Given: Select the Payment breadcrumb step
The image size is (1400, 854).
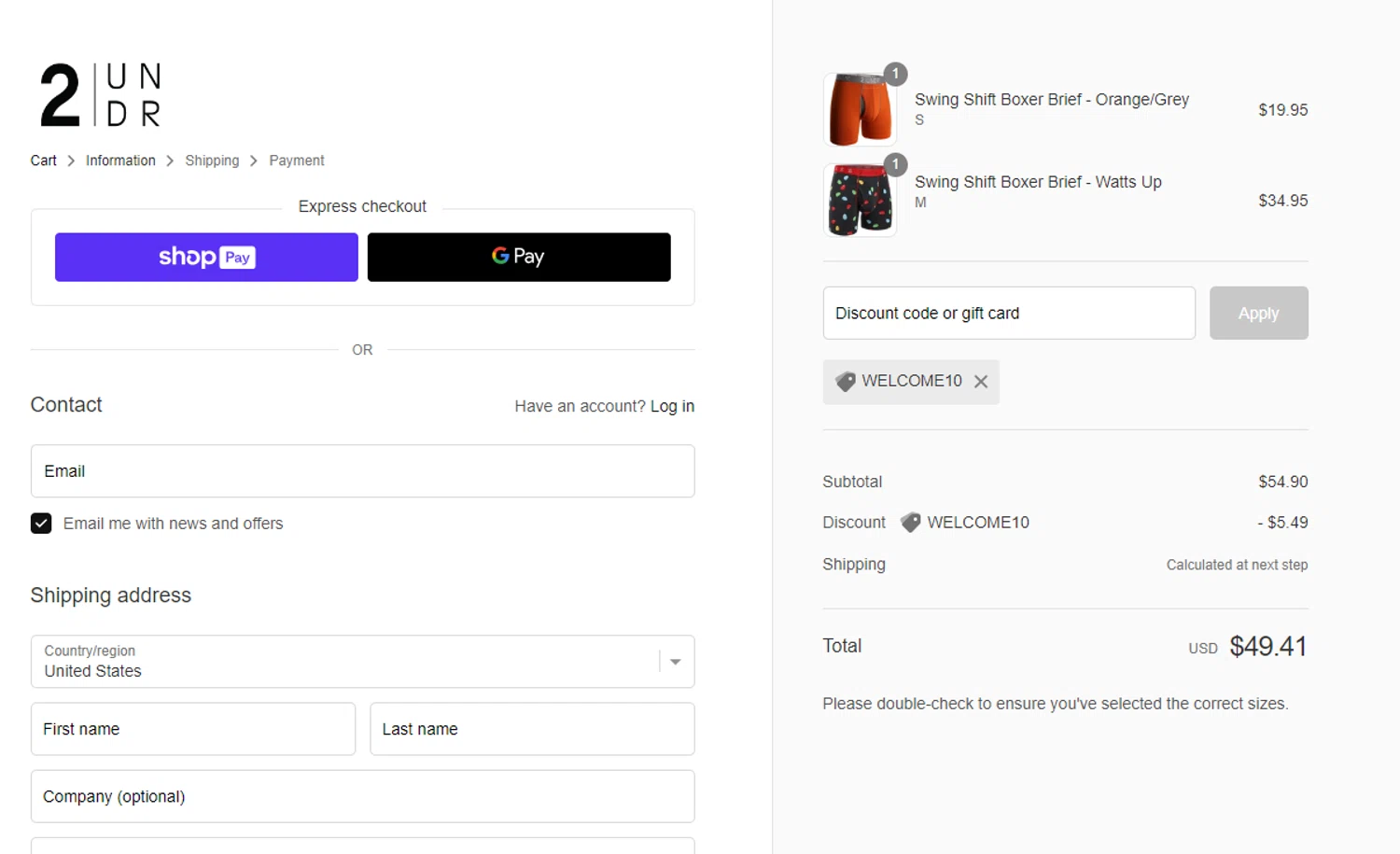Looking at the screenshot, I should pos(297,161).
